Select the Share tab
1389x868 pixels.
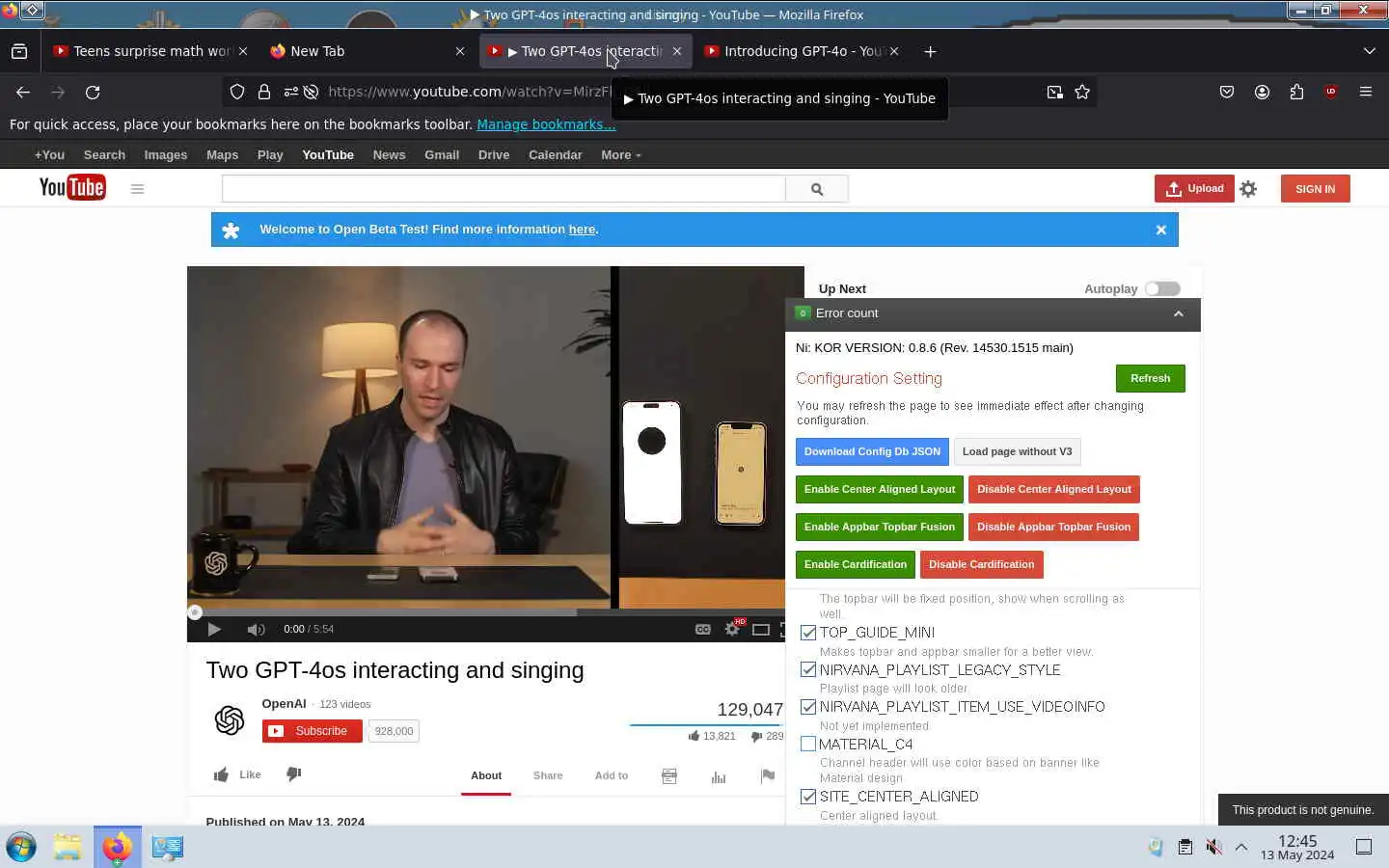pyautogui.click(x=548, y=775)
